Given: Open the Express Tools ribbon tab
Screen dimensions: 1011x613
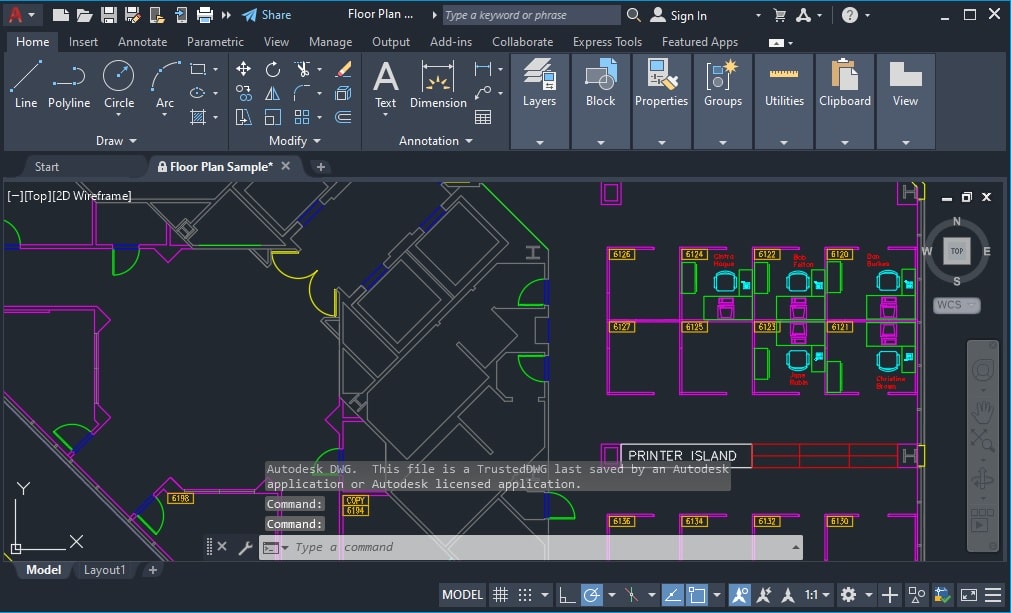Looking at the screenshot, I should [607, 41].
